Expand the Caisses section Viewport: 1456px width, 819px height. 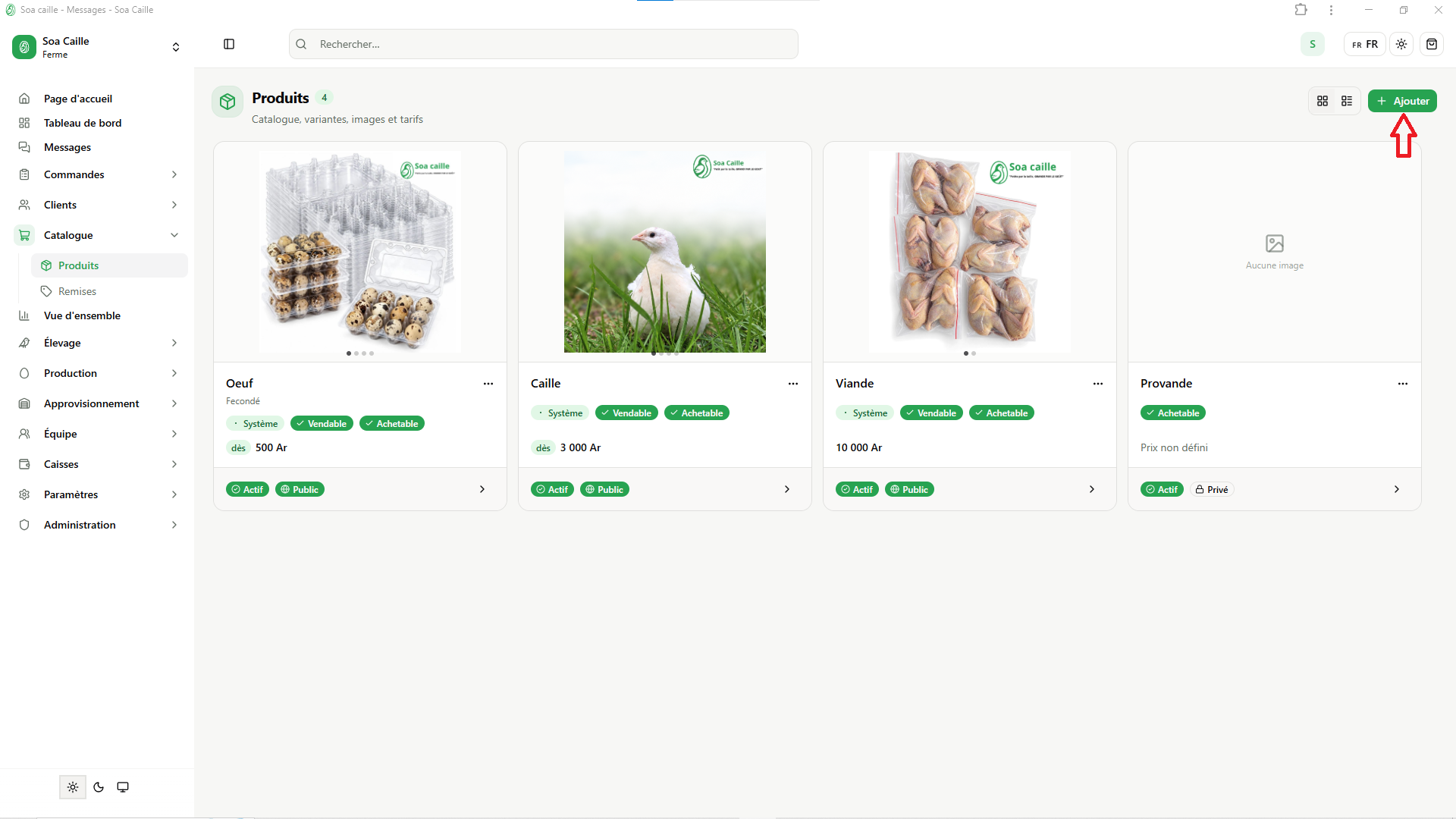pyautogui.click(x=97, y=464)
